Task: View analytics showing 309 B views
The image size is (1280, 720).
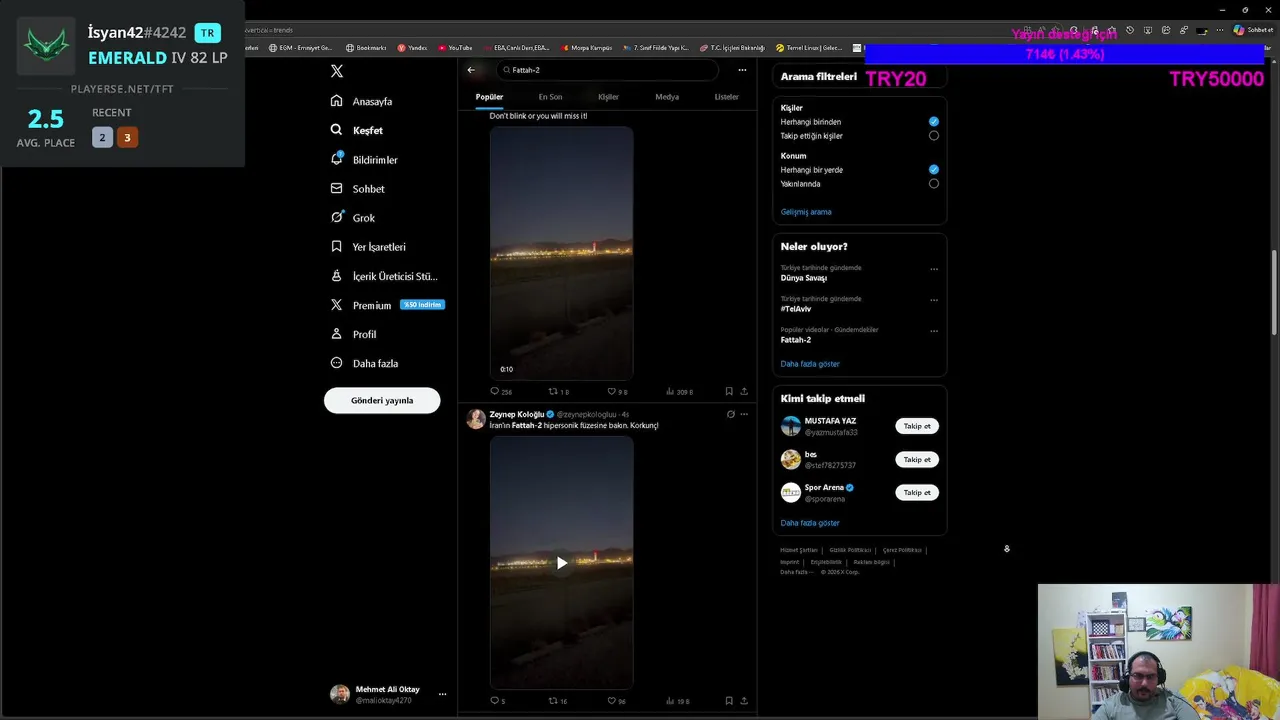Action: 679,392
